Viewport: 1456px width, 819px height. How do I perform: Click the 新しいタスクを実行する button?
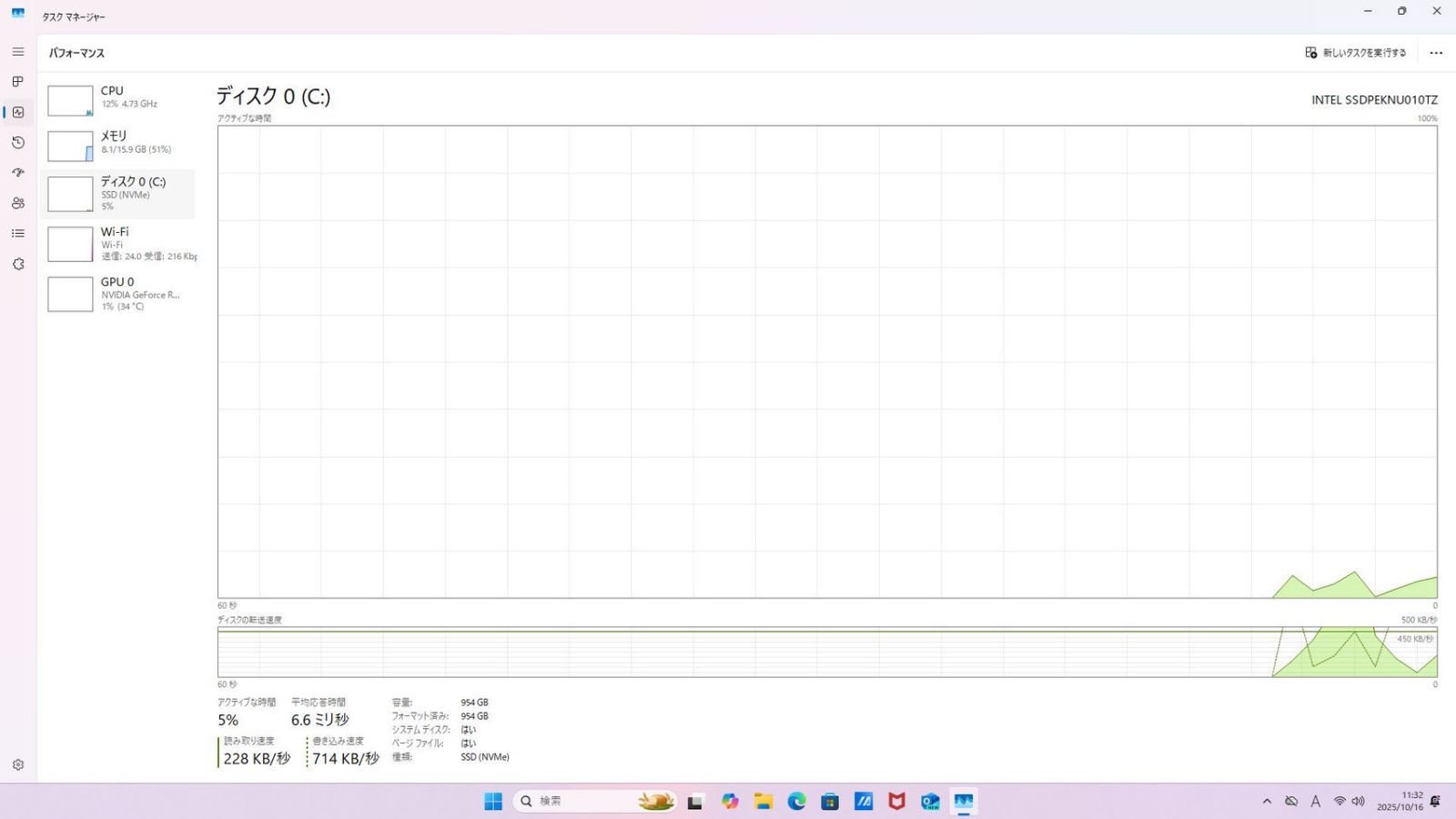click(x=1355, y=53)
